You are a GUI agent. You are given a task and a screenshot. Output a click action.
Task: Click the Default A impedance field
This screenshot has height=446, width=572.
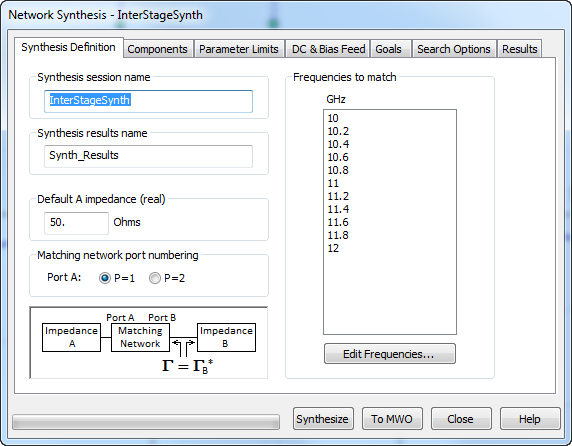point(76,223)
